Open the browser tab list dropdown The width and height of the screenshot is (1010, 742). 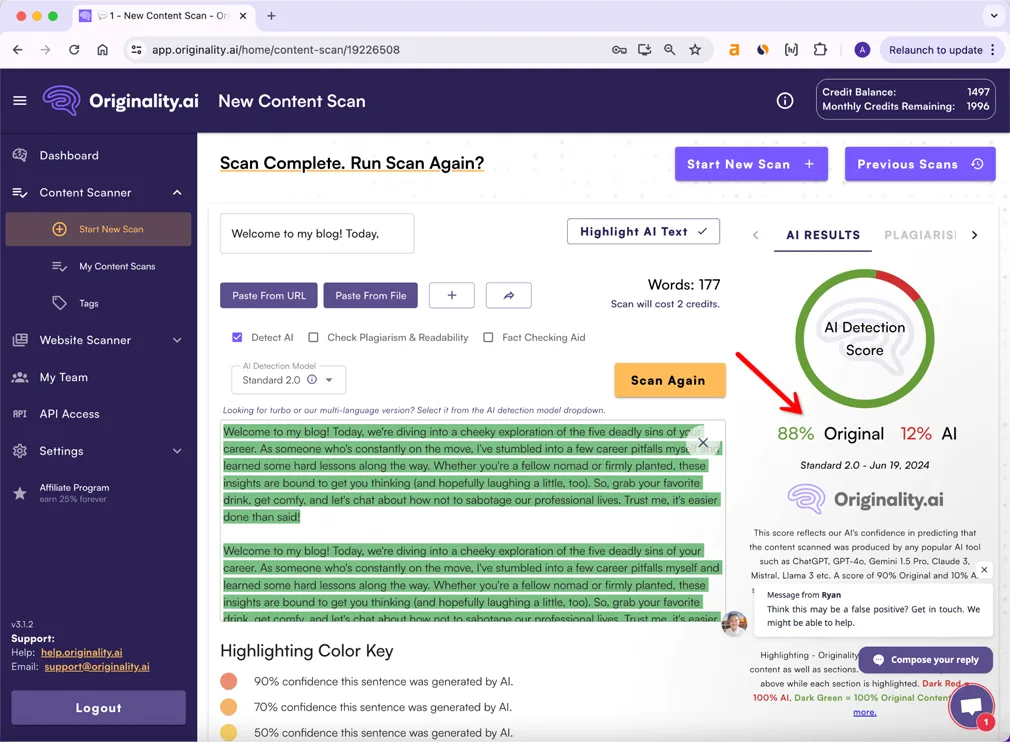994,15
